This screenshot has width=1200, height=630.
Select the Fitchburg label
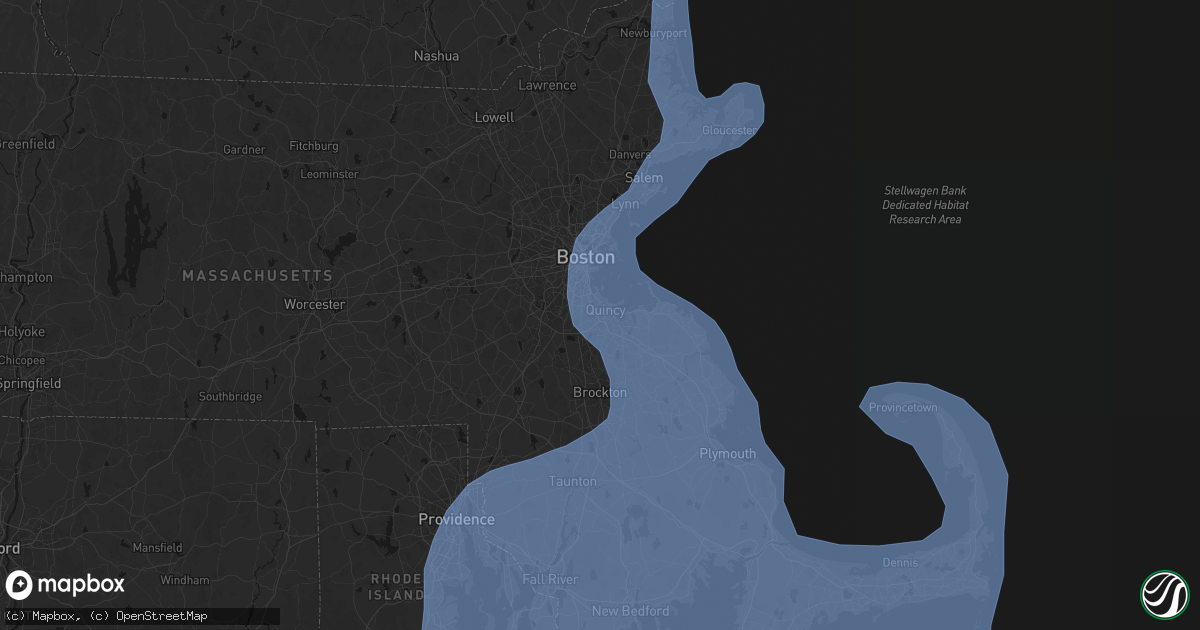click(x=314, y=146)
